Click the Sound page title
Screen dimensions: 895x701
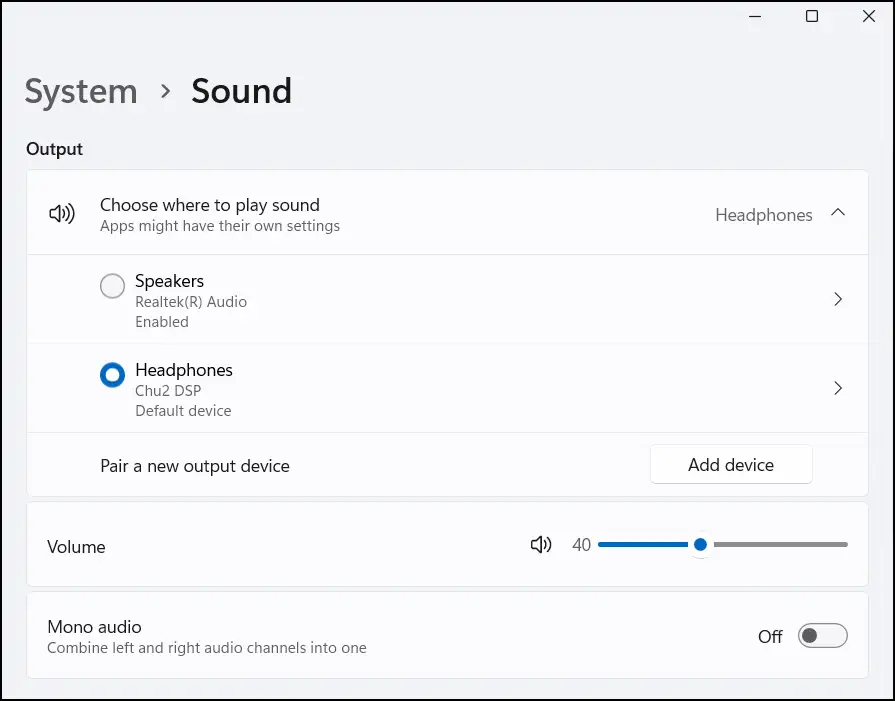pyautogui.click(x=241, y=91)
